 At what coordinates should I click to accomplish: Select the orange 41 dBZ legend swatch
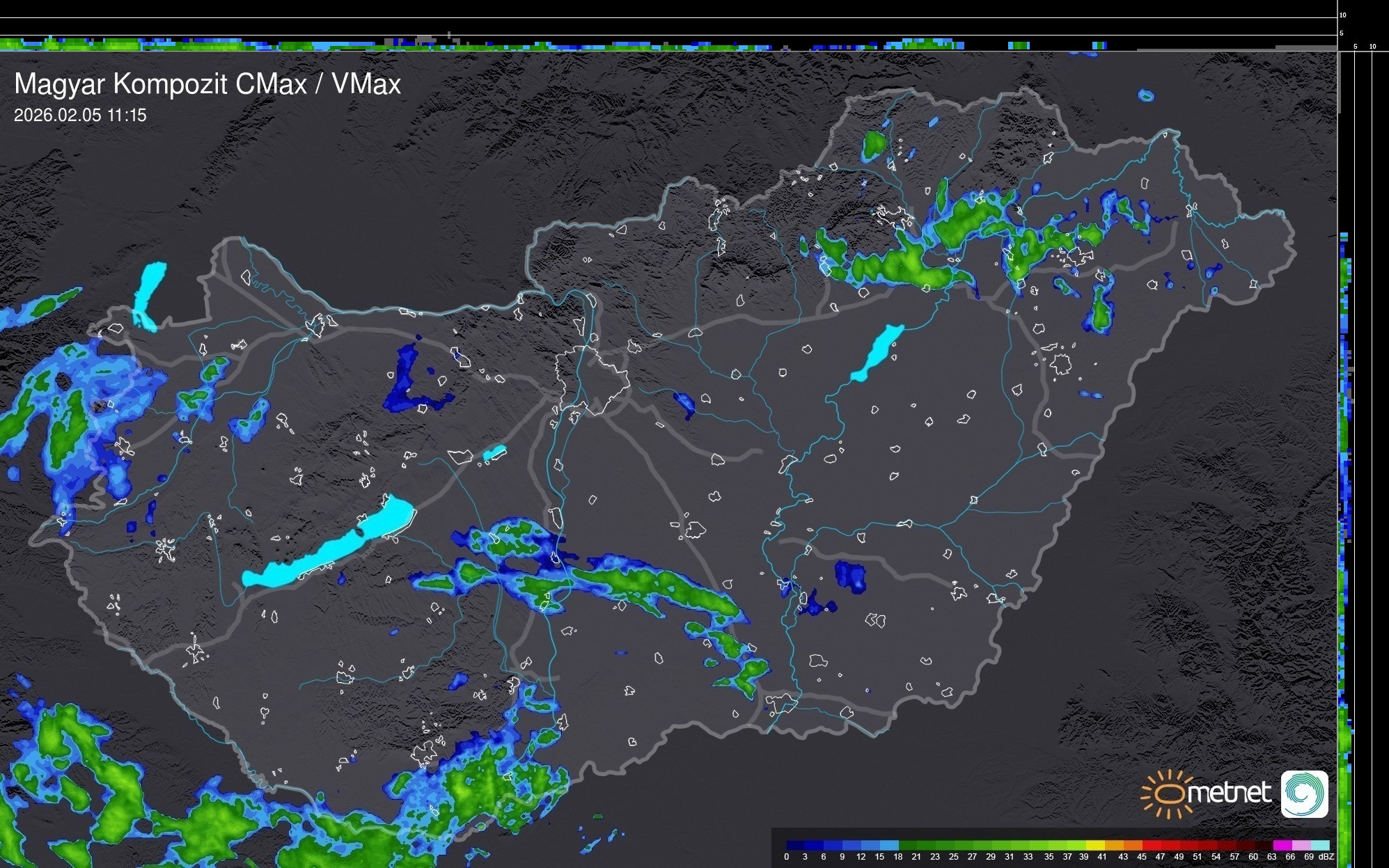(x=1114, y=845)
